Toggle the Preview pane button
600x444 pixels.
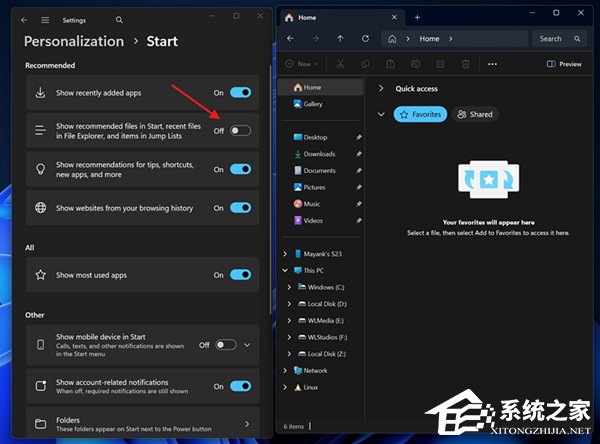click(x=564, y=64)
